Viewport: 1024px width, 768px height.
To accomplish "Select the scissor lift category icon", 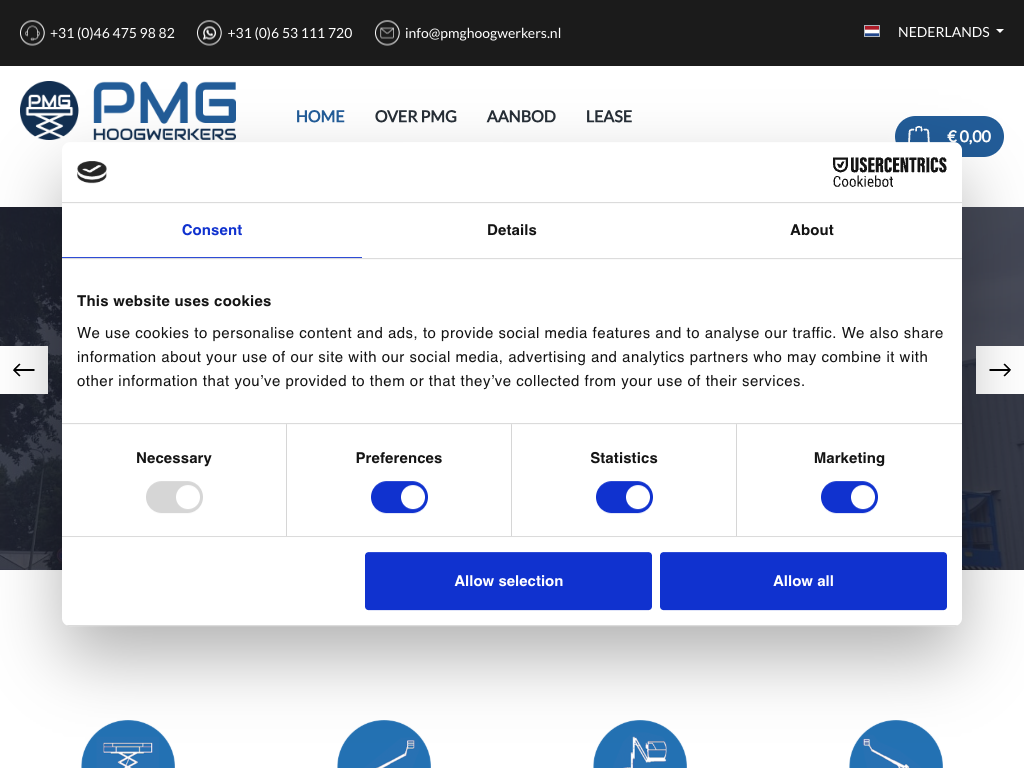I will click(x=128, y=744).
